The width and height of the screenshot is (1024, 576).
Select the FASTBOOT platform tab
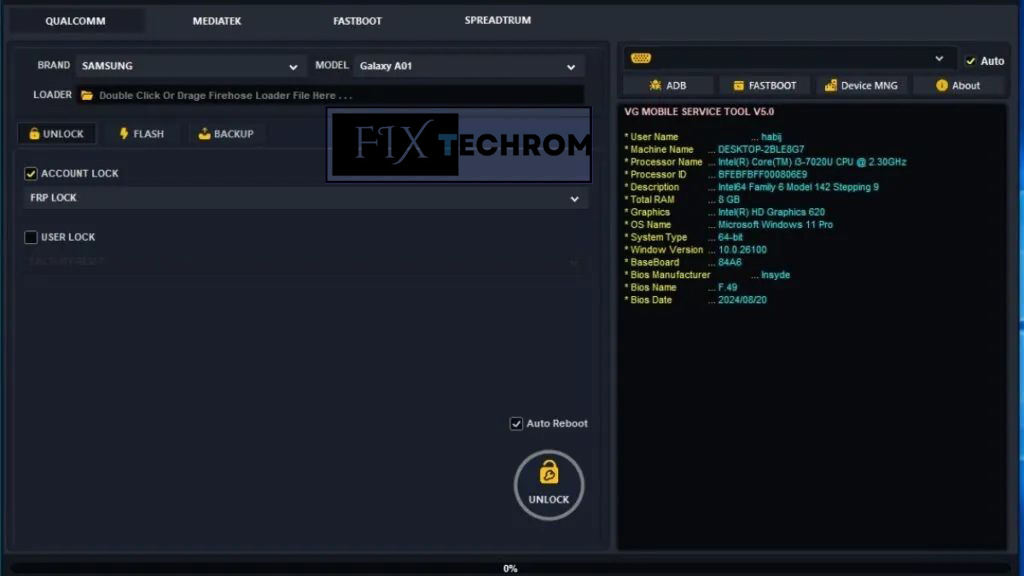tap(357, 21)
